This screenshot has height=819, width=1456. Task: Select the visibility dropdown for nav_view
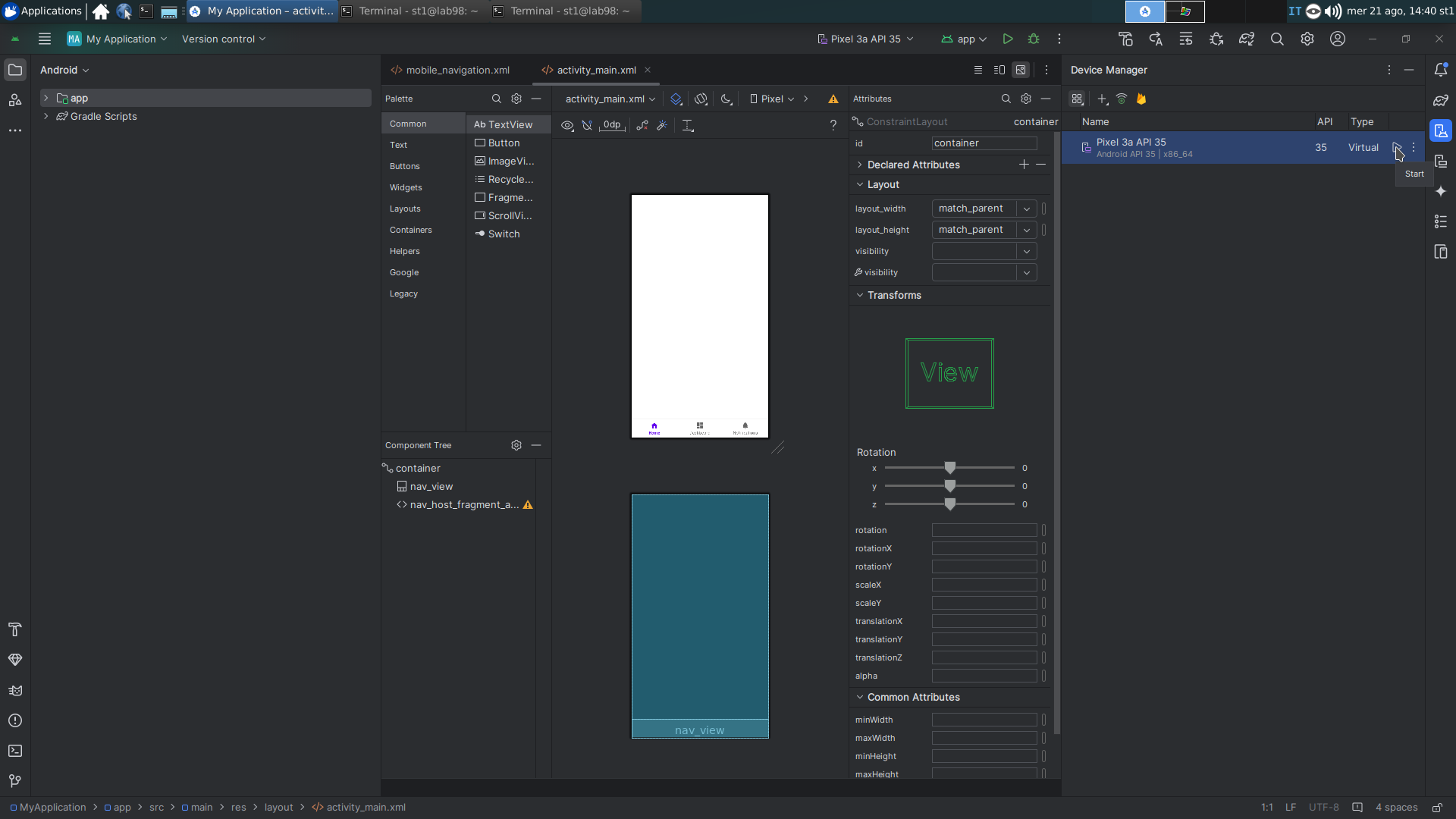click(x=1025, y=251)
